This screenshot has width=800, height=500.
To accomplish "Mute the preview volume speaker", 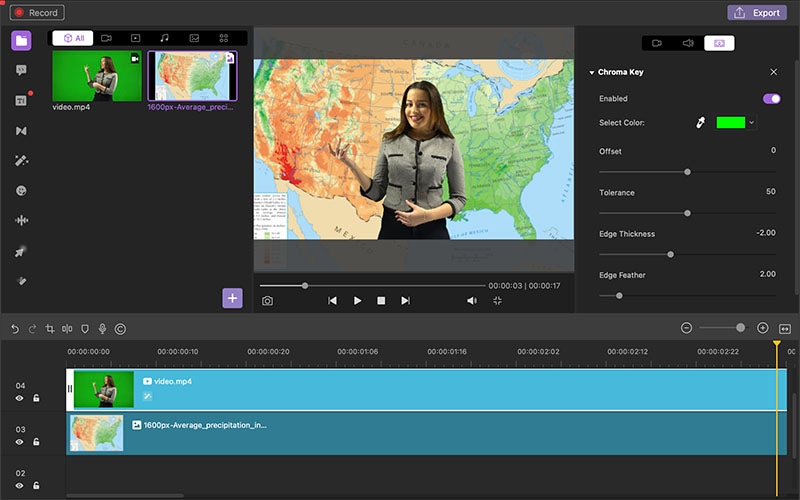I will [x=472, y=301].
